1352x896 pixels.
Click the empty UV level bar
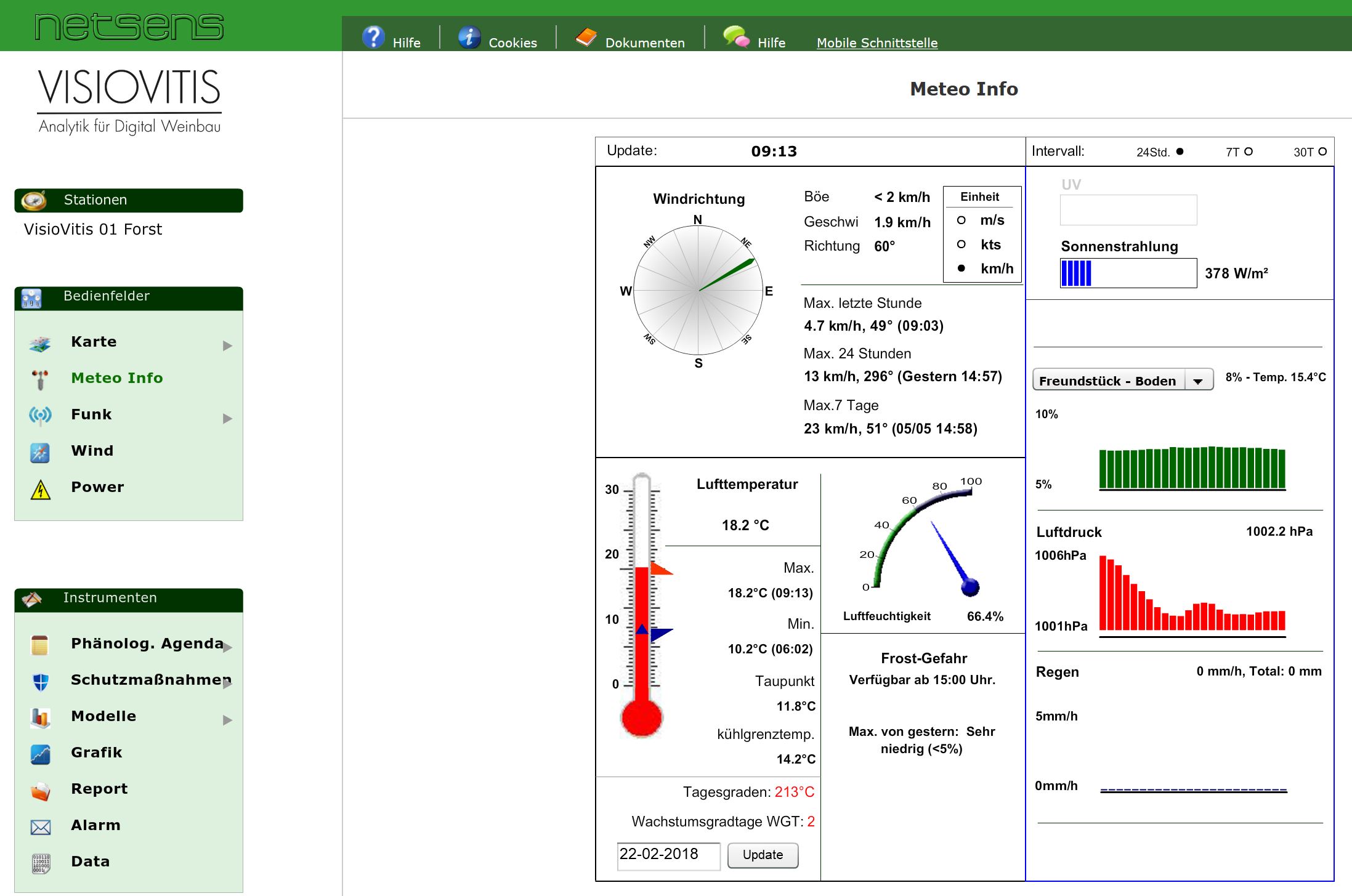tap(1128, 210)
